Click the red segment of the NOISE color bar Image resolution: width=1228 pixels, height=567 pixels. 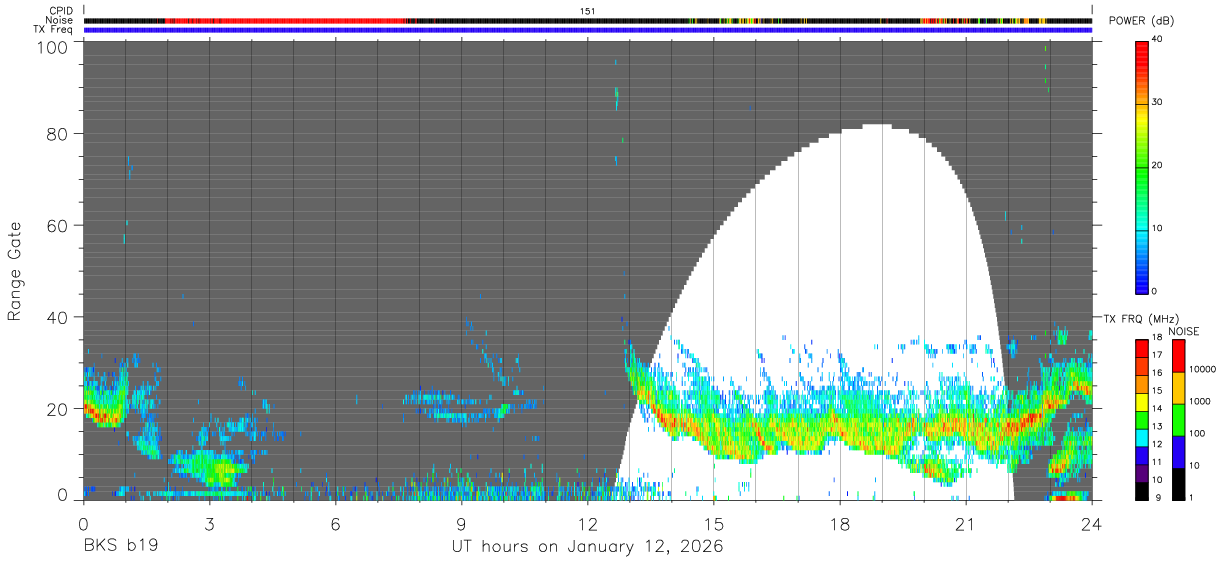pos(1178,356)
